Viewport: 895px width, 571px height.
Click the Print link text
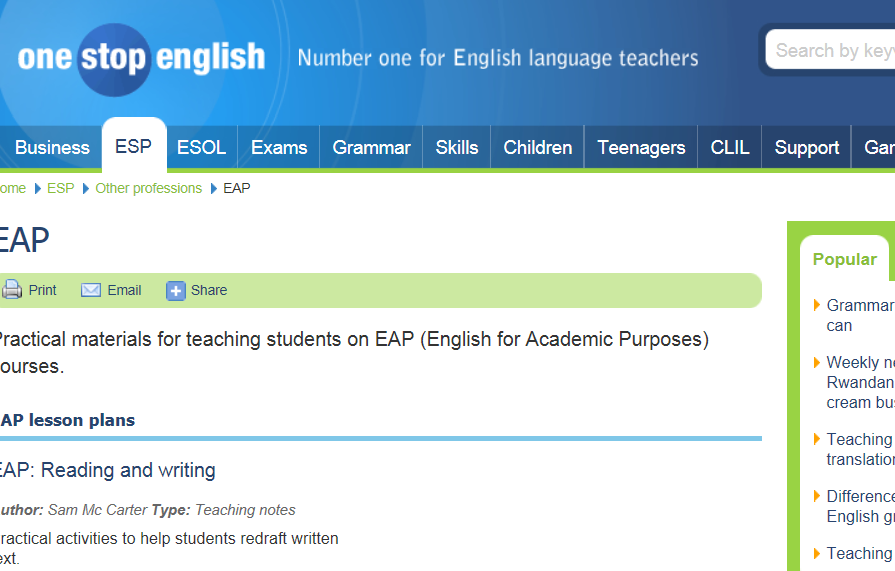[x=42, y=290]
